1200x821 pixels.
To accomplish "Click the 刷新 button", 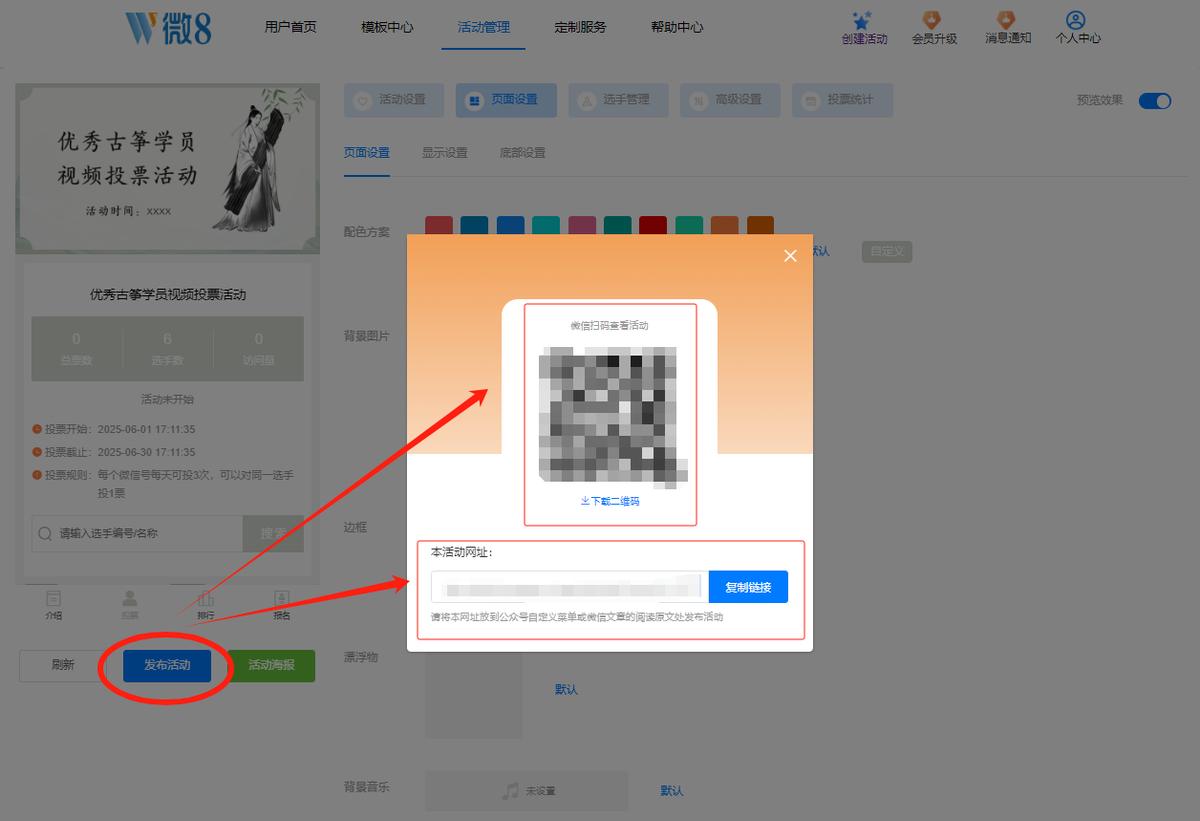I will (x=63, y=665).
